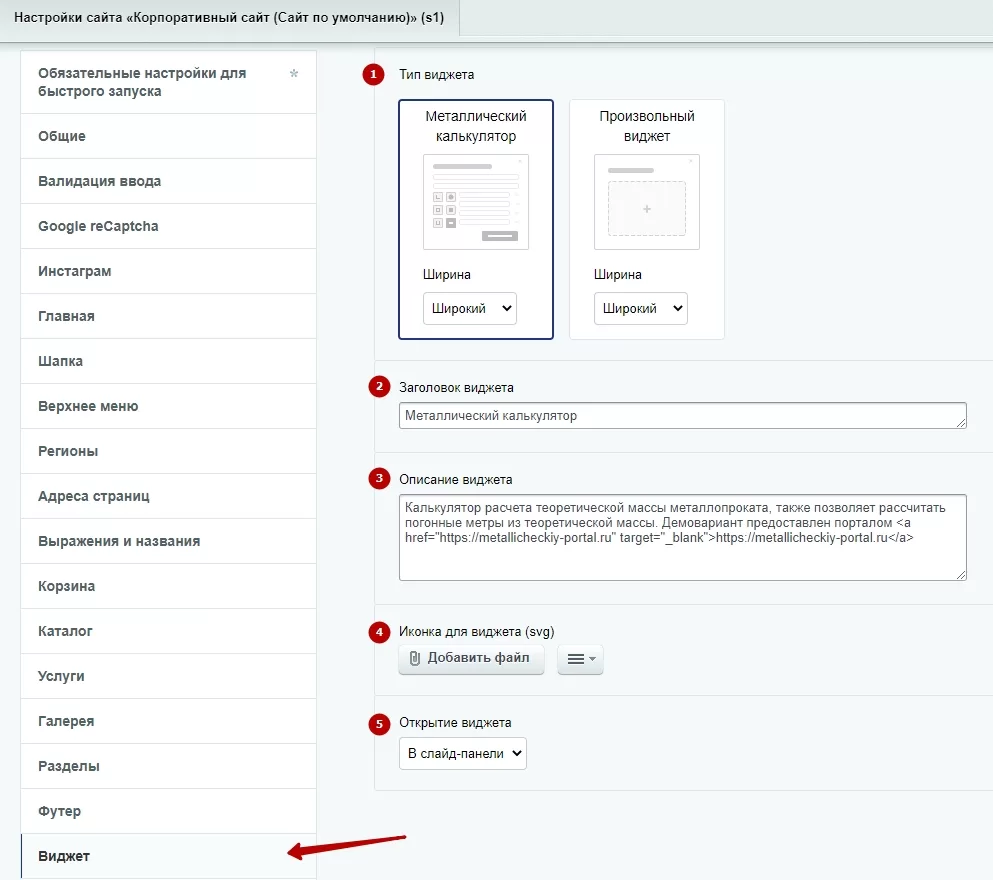Switch to the 'Шапка' section
Image resolution: width=993 pixels, height=880 pixels.
(168, 361)
